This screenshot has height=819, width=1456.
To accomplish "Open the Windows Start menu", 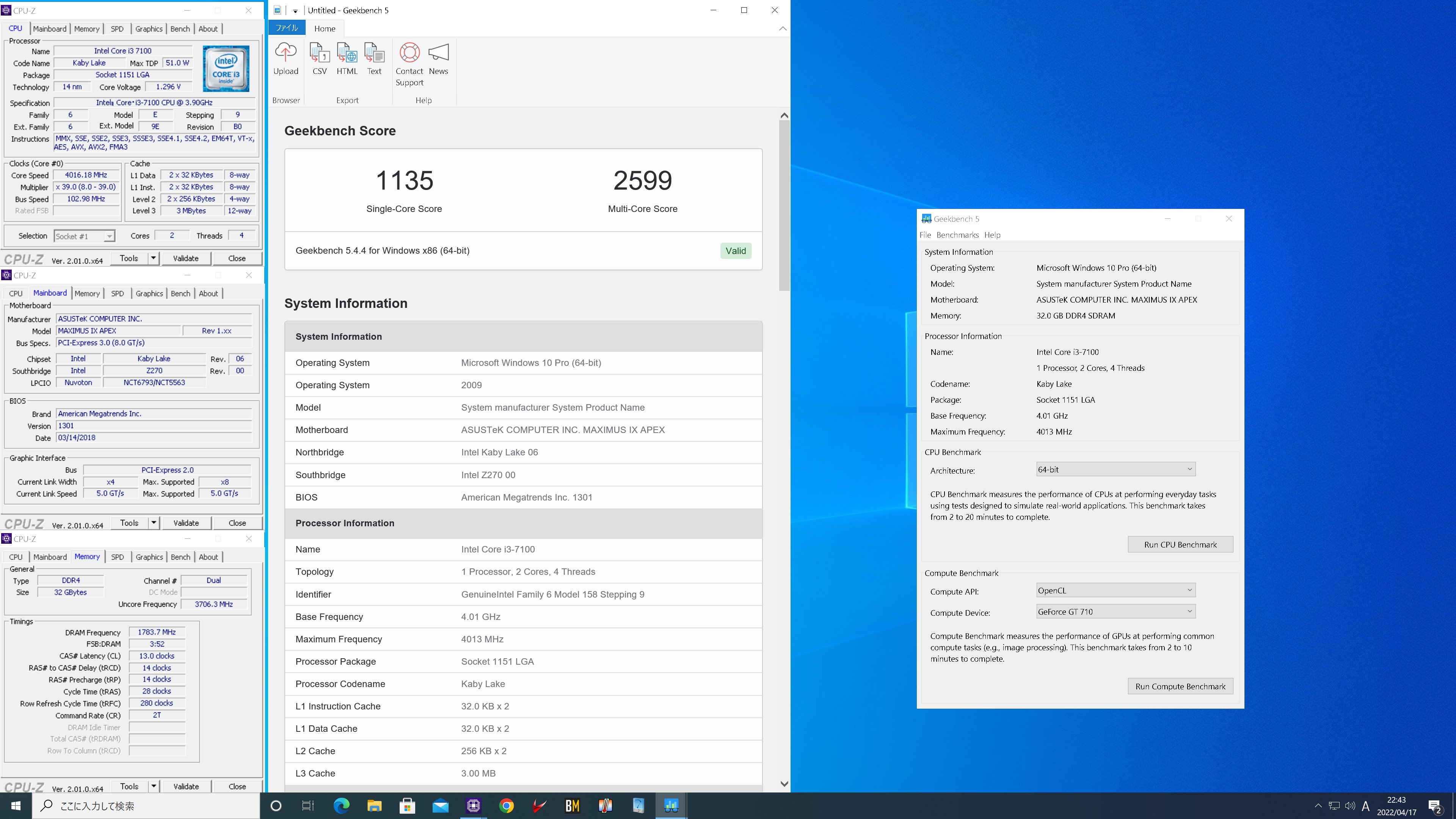I will tap(16, 806).
